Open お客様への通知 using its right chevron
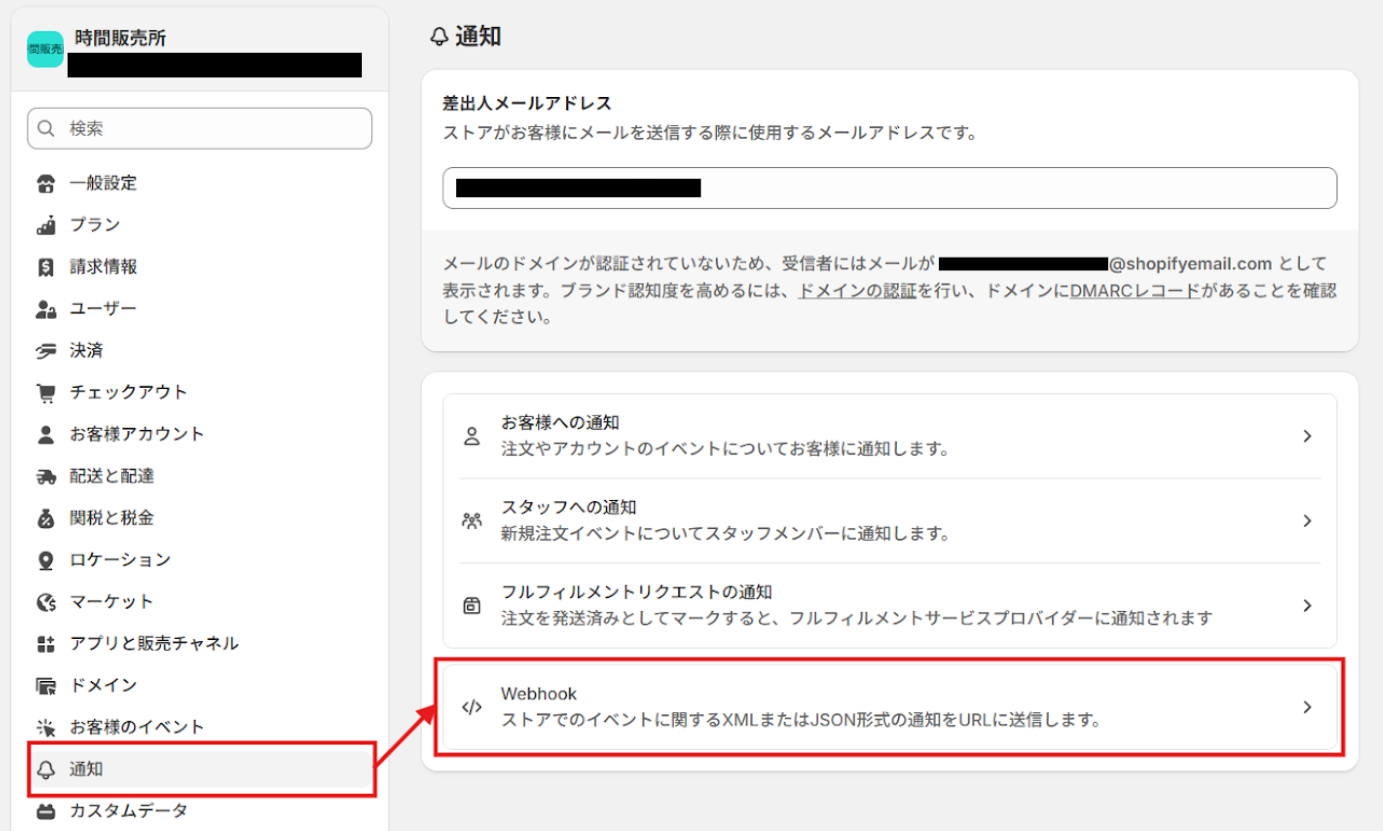Viewport: 1383px width, 831px height. (x=1307, y=436)
